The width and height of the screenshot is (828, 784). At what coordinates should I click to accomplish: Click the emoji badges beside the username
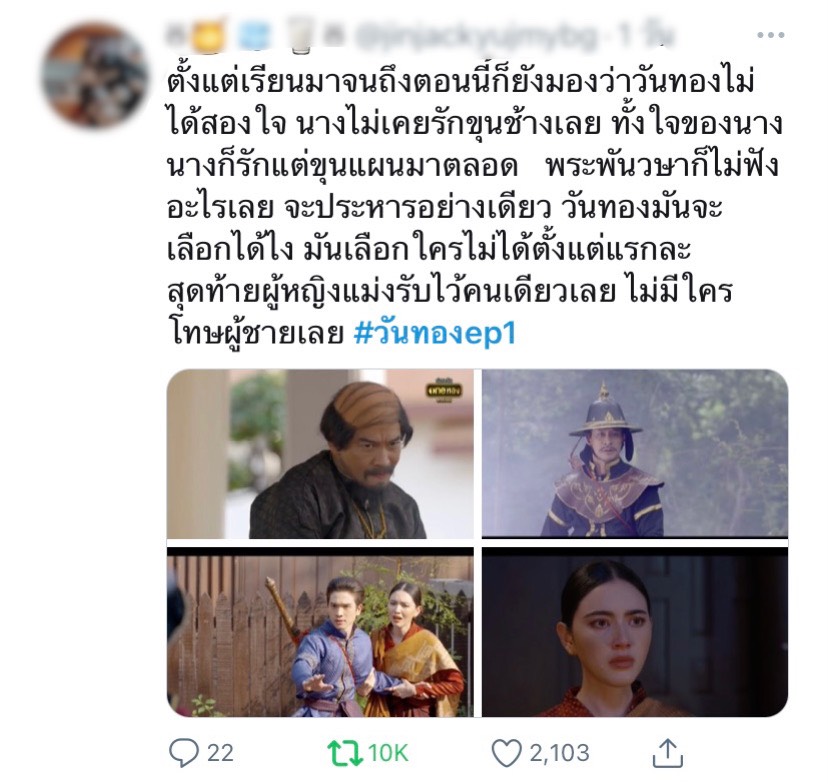252,36
